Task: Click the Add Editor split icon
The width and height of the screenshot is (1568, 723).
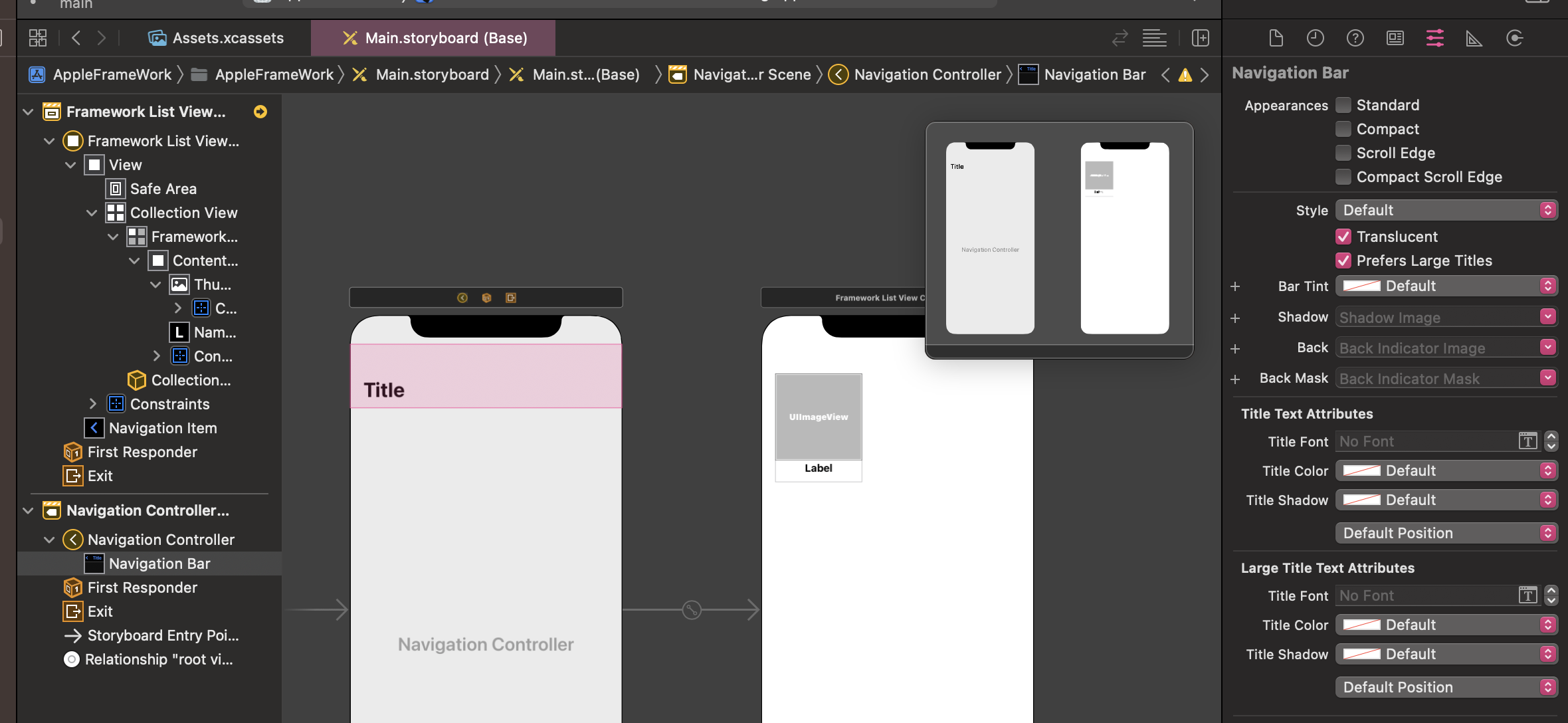Action: click(x=1200, y=38)
